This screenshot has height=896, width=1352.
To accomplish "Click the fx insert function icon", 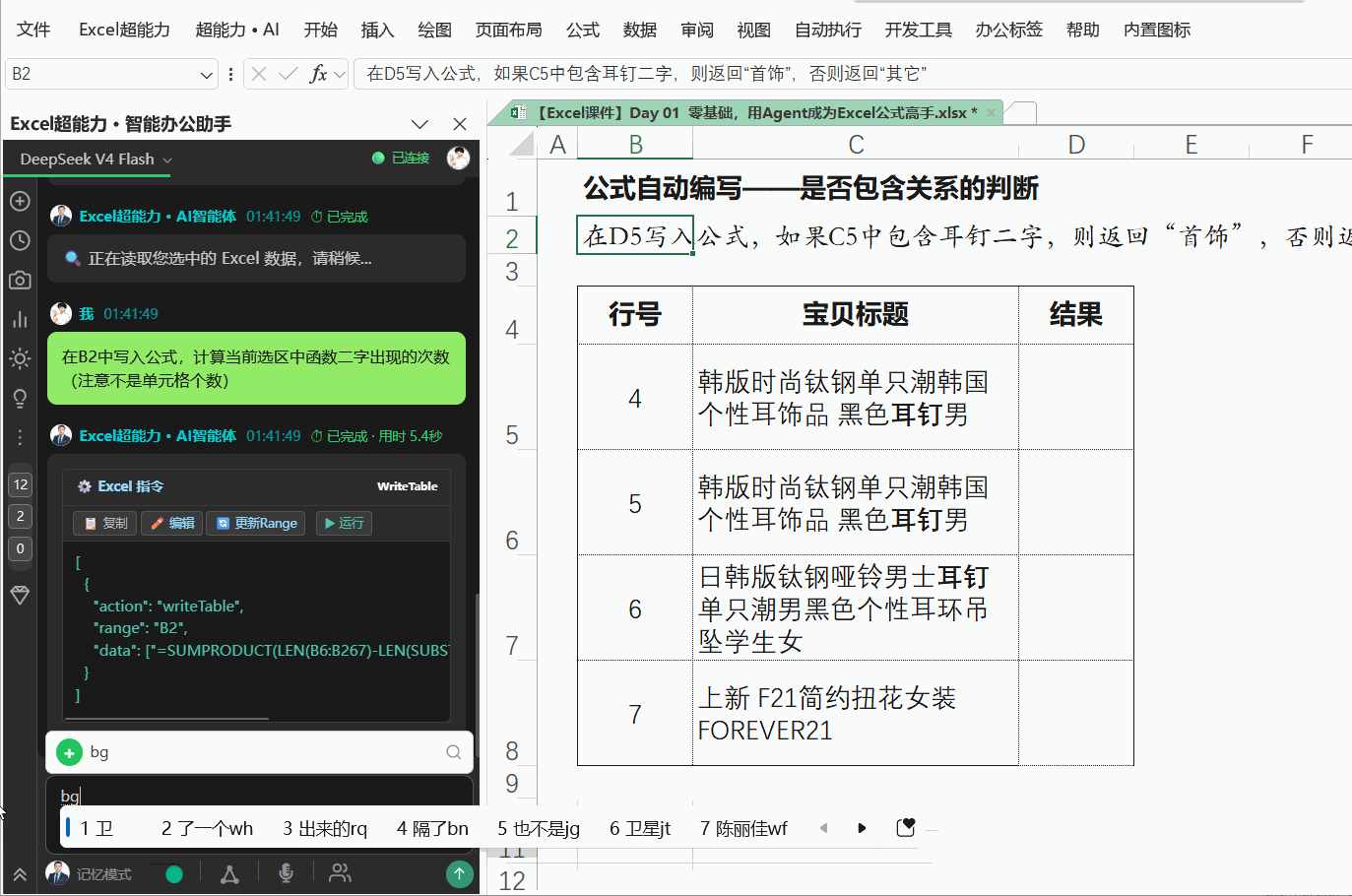I will 318,74.
